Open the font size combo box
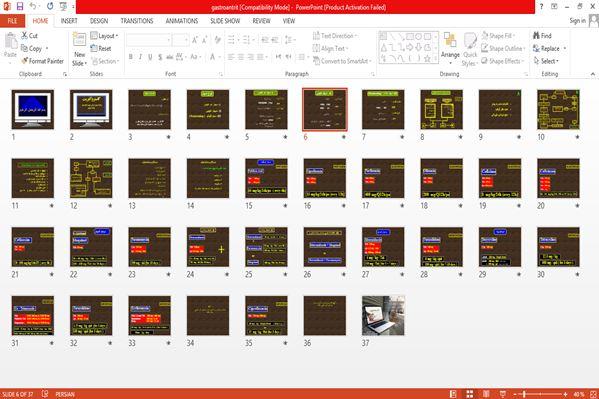The height and width of the screenshot is (399, 599). point(181,40)
